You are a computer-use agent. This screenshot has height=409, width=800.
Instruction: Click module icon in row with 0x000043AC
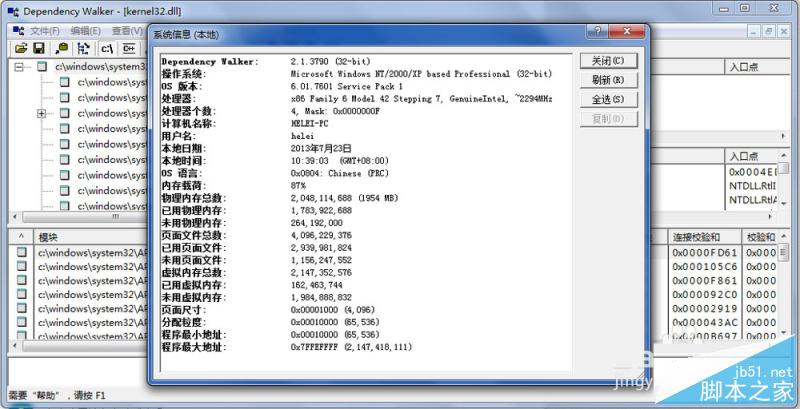coord(21,322)
